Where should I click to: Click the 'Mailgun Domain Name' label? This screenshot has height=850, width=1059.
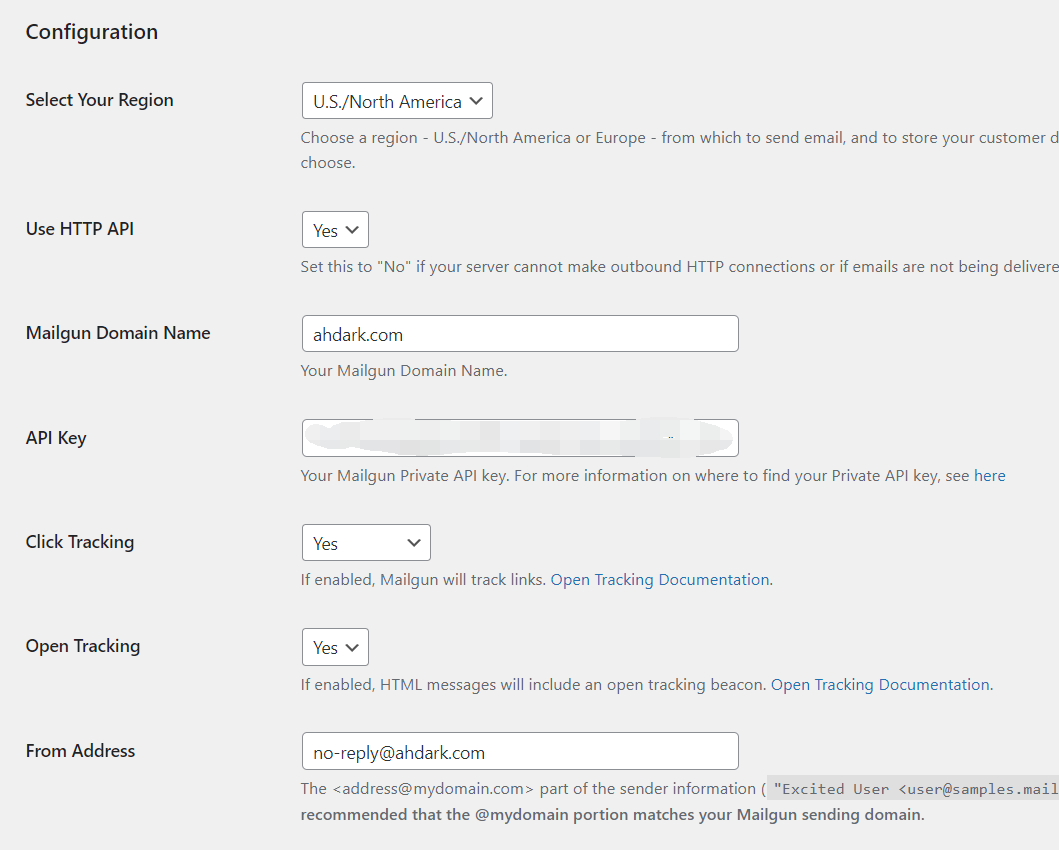pyautogui.click(x=118, y=333)
